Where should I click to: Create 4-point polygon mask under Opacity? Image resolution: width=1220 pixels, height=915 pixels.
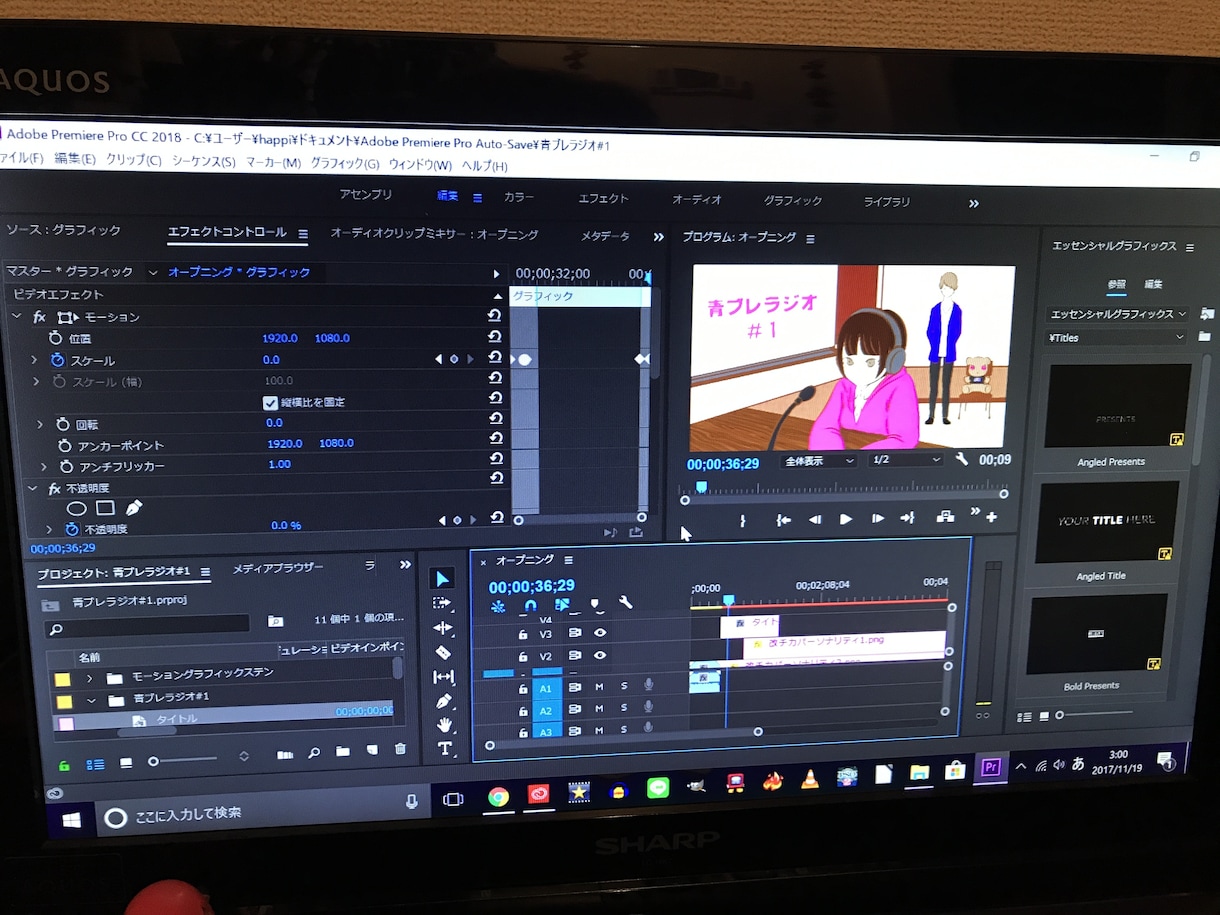click(x=105, y=508)
